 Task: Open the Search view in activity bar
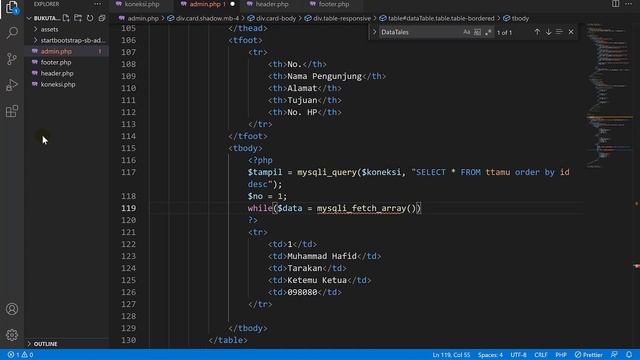(x=12, y=33)
